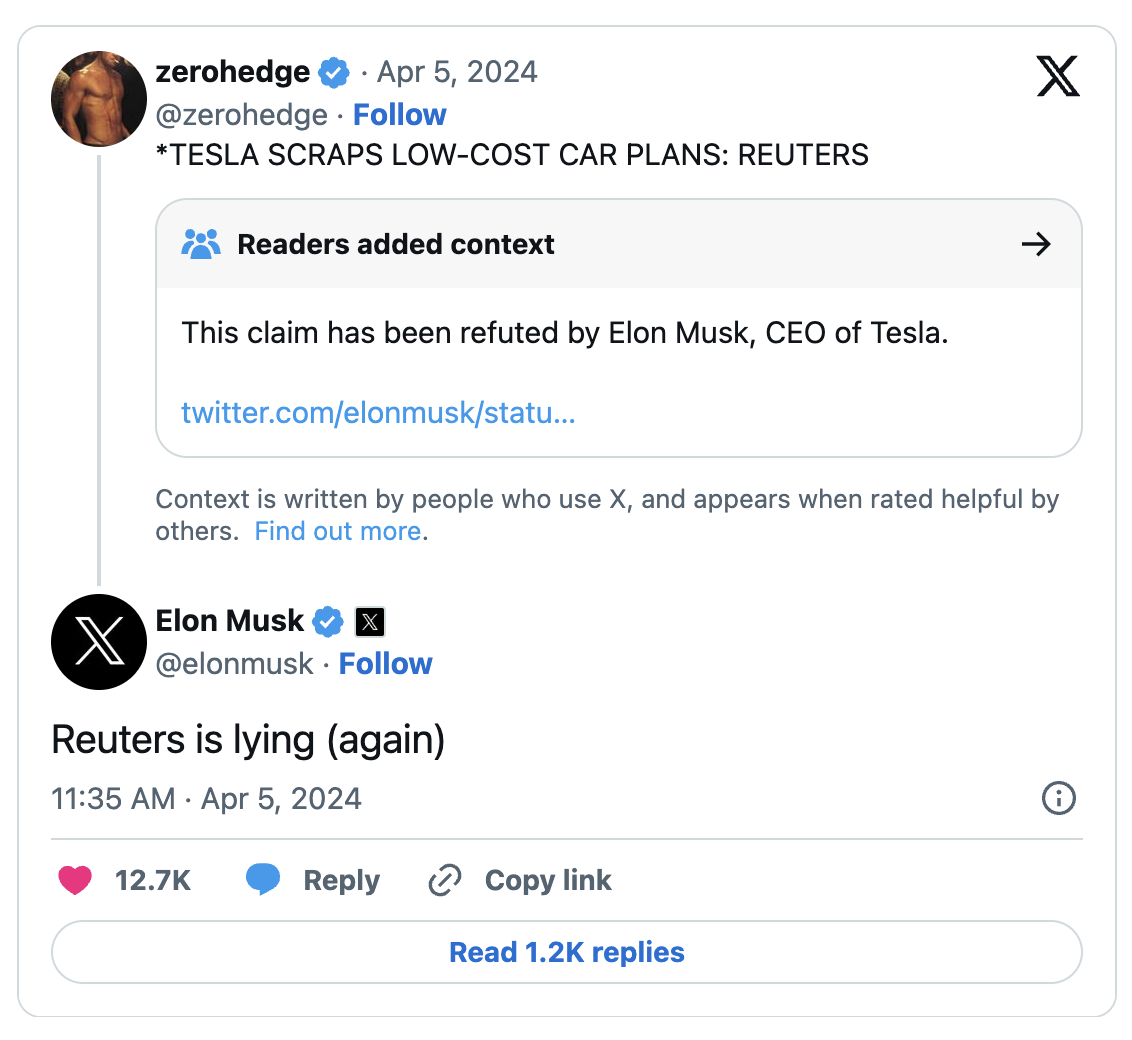Follow the @zerohedge account
The image size is (1132, 1040).
pyautogui.click(x=400, y=115)
